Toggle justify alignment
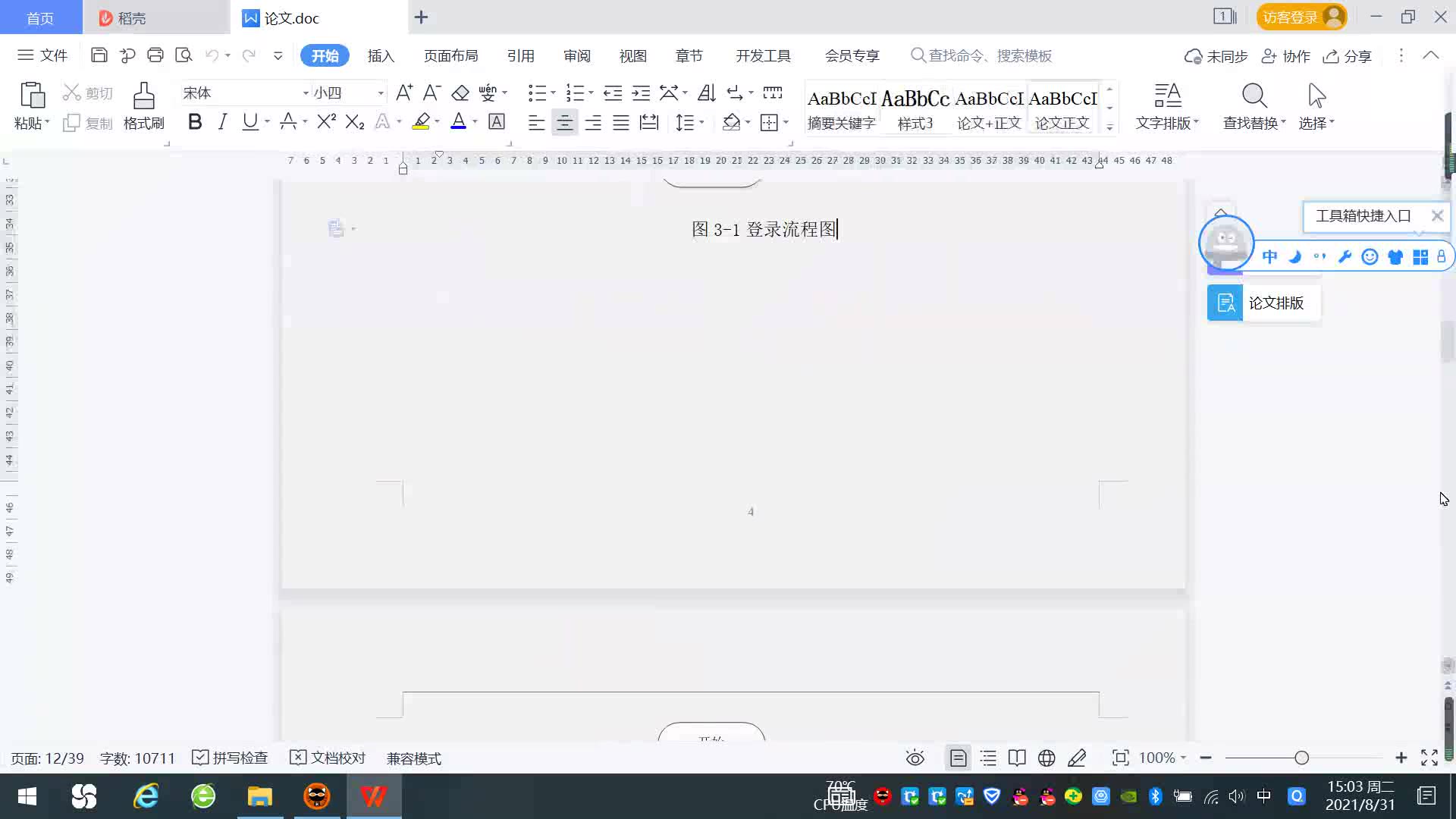The image size is (1456, 819). coord(621,122)
